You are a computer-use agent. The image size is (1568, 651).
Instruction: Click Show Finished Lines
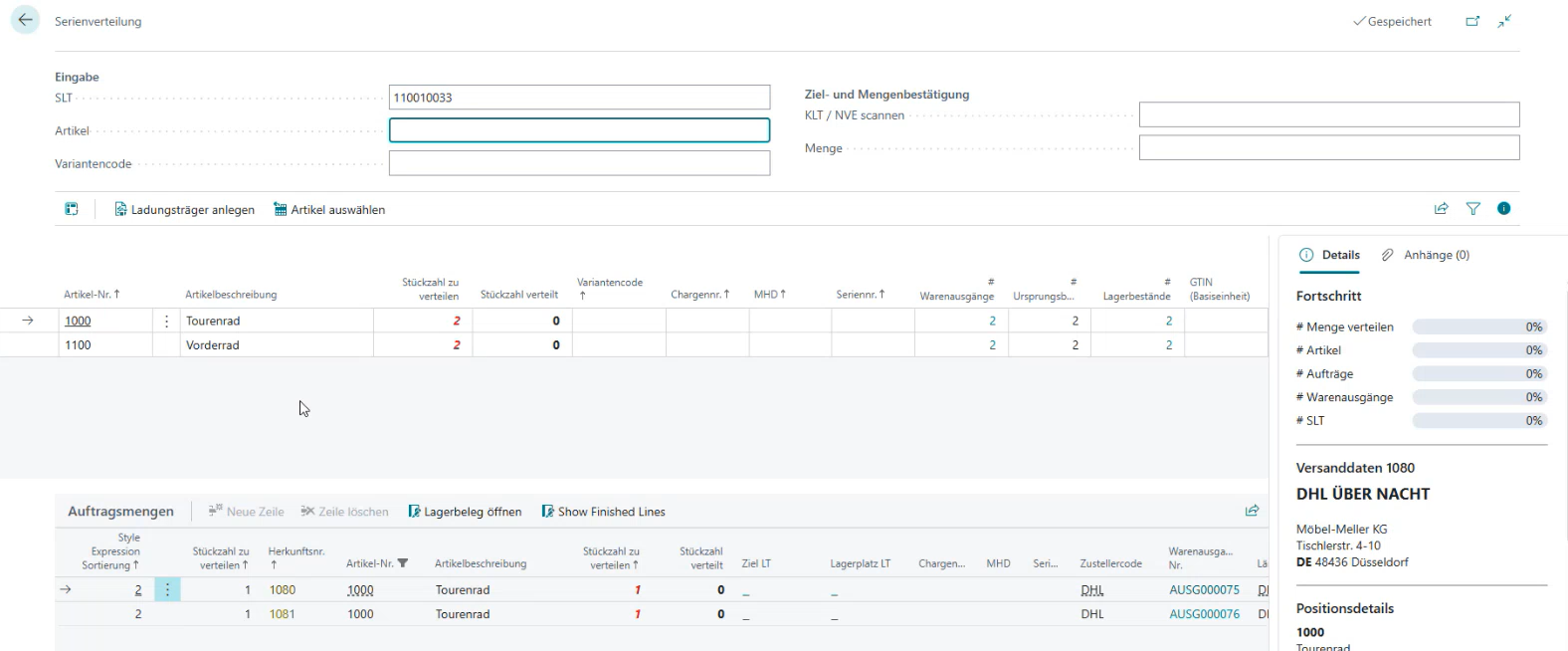pos(603,512)
